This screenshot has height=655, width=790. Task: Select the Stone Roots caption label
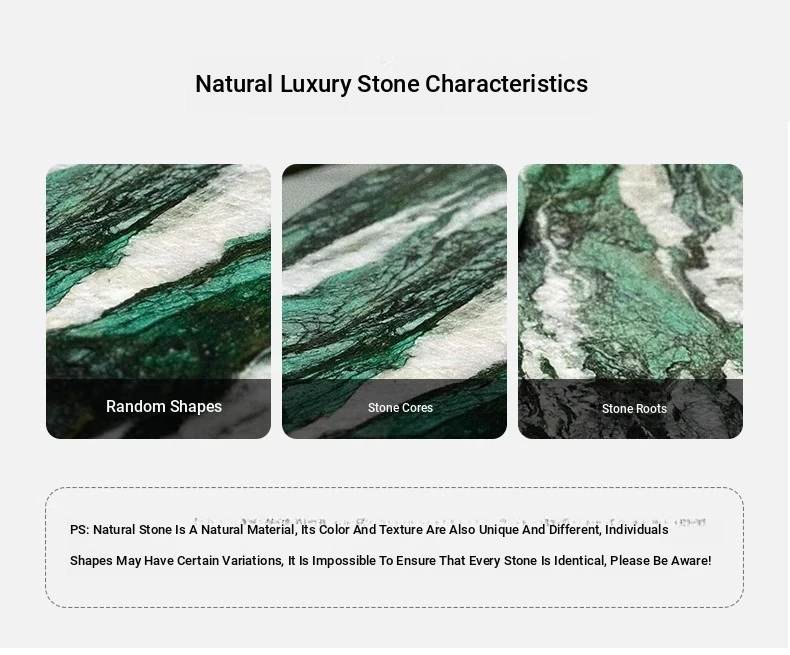point(634,409)
